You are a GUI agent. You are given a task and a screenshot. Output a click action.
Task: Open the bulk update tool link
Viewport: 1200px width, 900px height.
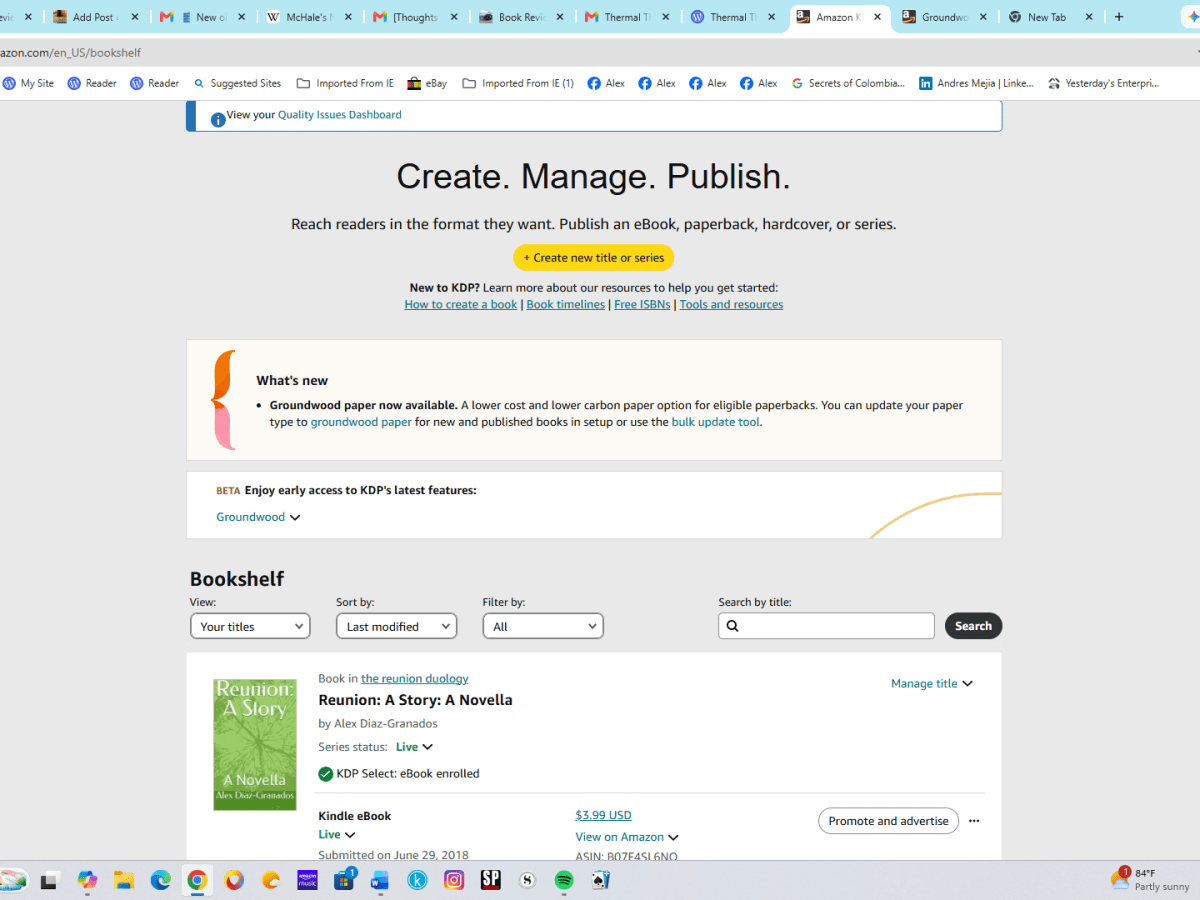click(716, 422)
